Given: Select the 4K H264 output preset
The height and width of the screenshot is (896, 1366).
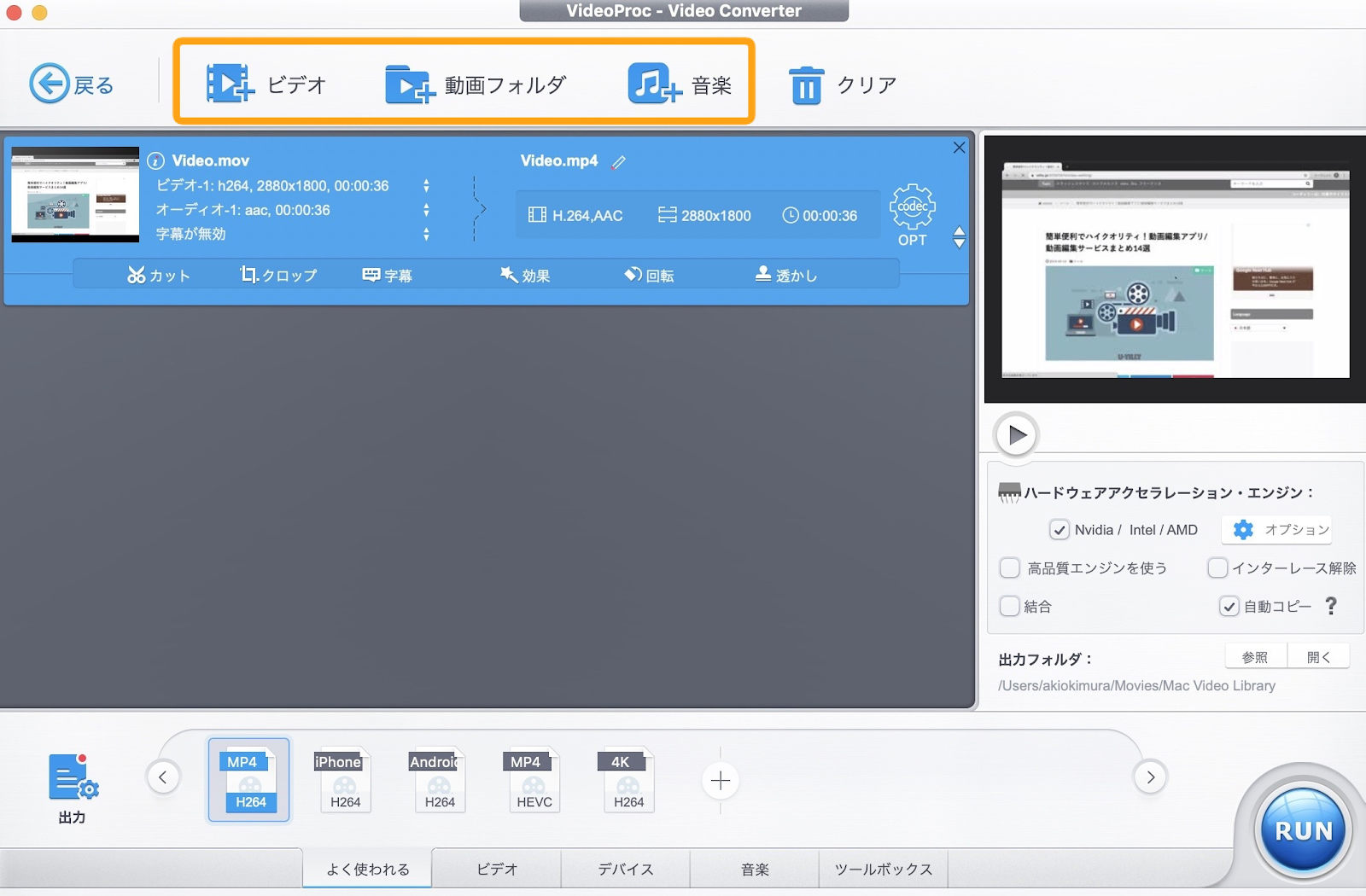Looking at the screenshot, I should point(628,780).
